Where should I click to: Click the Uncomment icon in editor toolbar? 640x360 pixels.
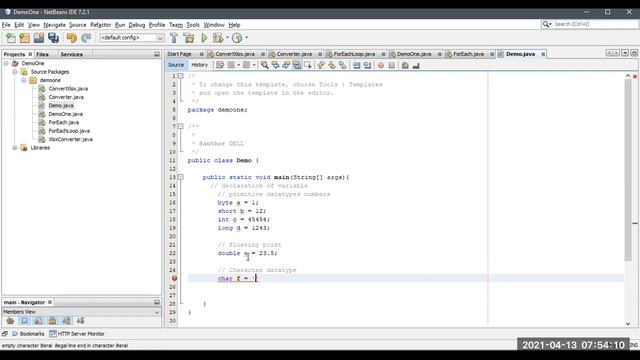416,65
